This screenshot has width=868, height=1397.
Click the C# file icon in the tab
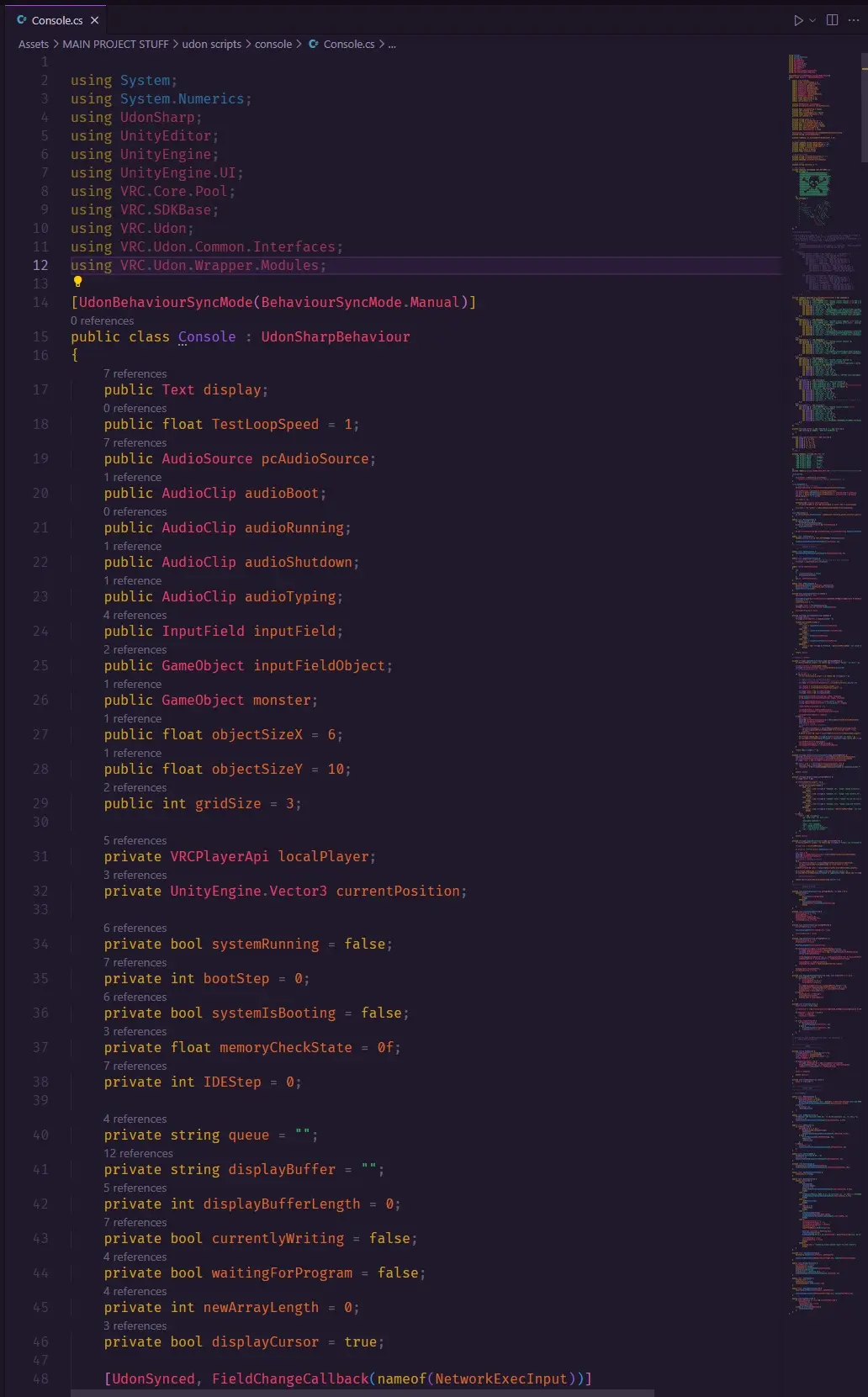point(22,20)
